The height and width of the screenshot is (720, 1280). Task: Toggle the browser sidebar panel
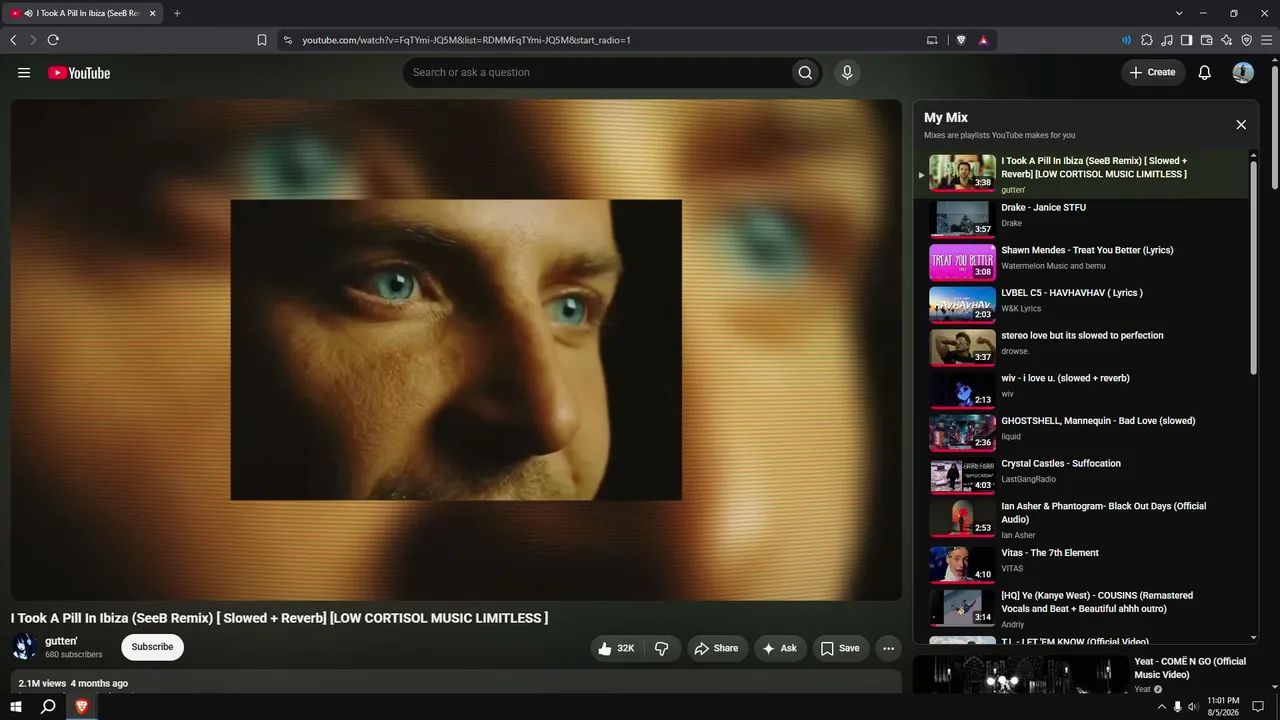1187,40
